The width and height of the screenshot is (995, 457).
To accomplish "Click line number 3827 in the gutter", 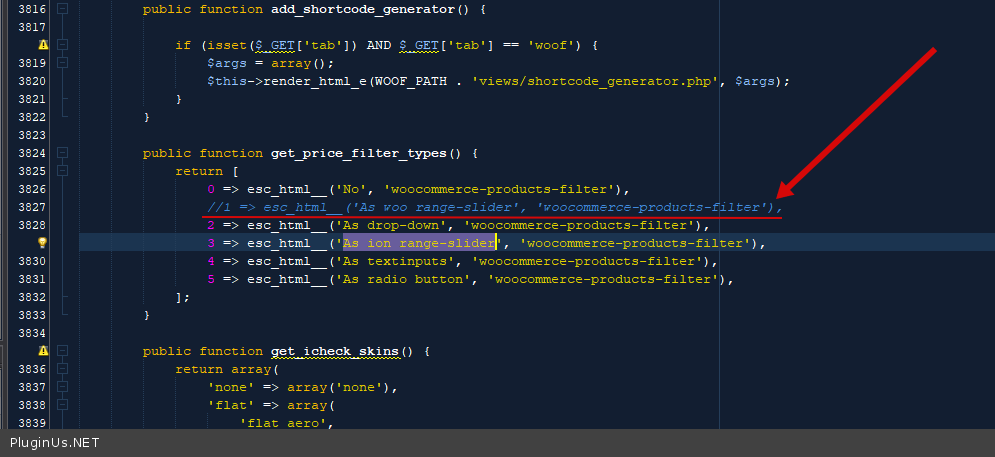I will click(x=32, y=207).
